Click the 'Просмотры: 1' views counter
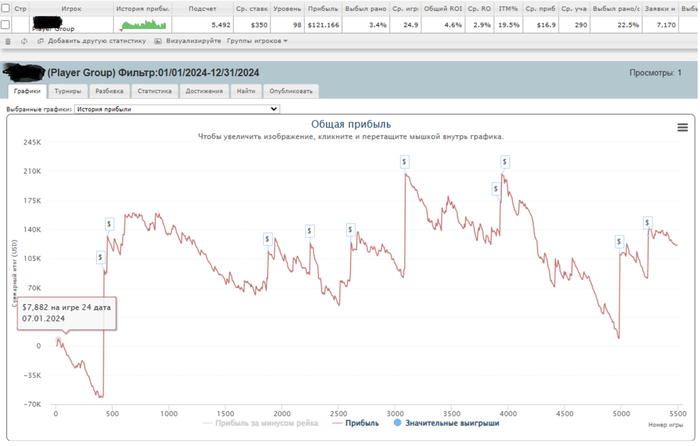Screen dimensions: 700x446 (655, 73)
